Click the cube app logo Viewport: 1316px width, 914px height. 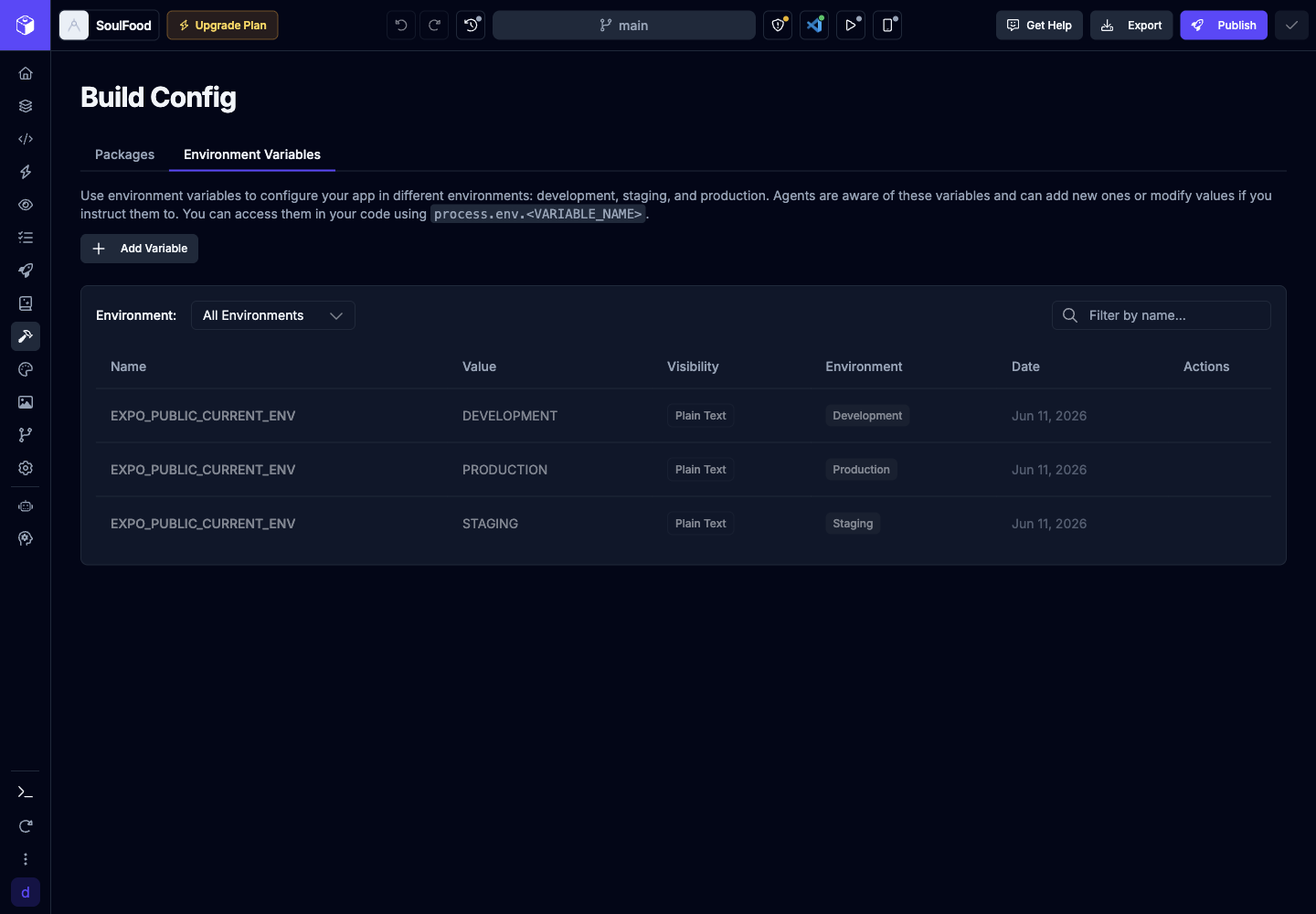26,26
